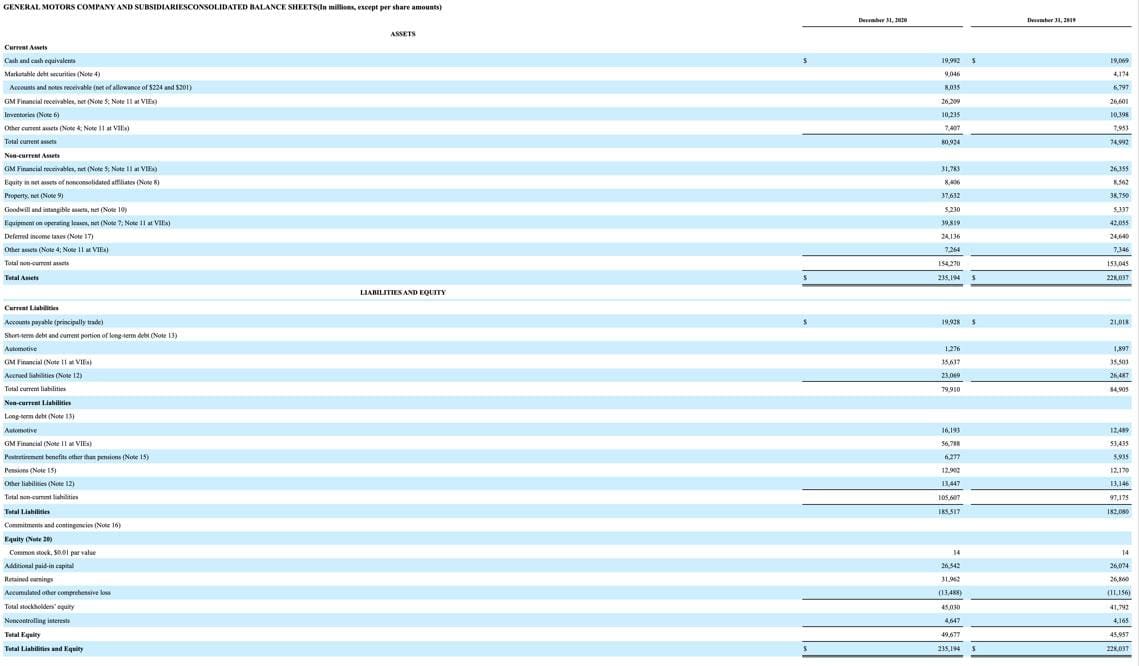1139x666 pixels.
Task: Click 'Additional paid-in capital' label
Action: (x=39, y=566)
